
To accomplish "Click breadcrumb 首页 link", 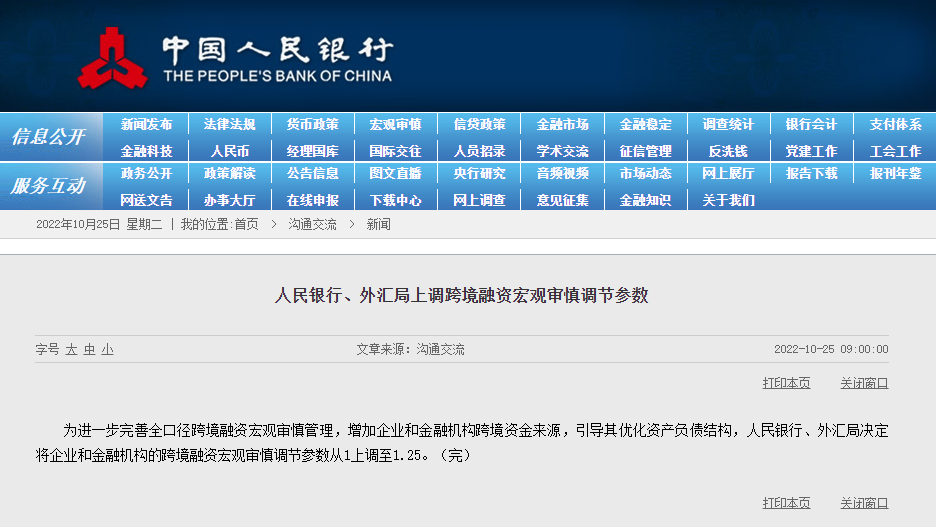I will [x=246, y=224].
